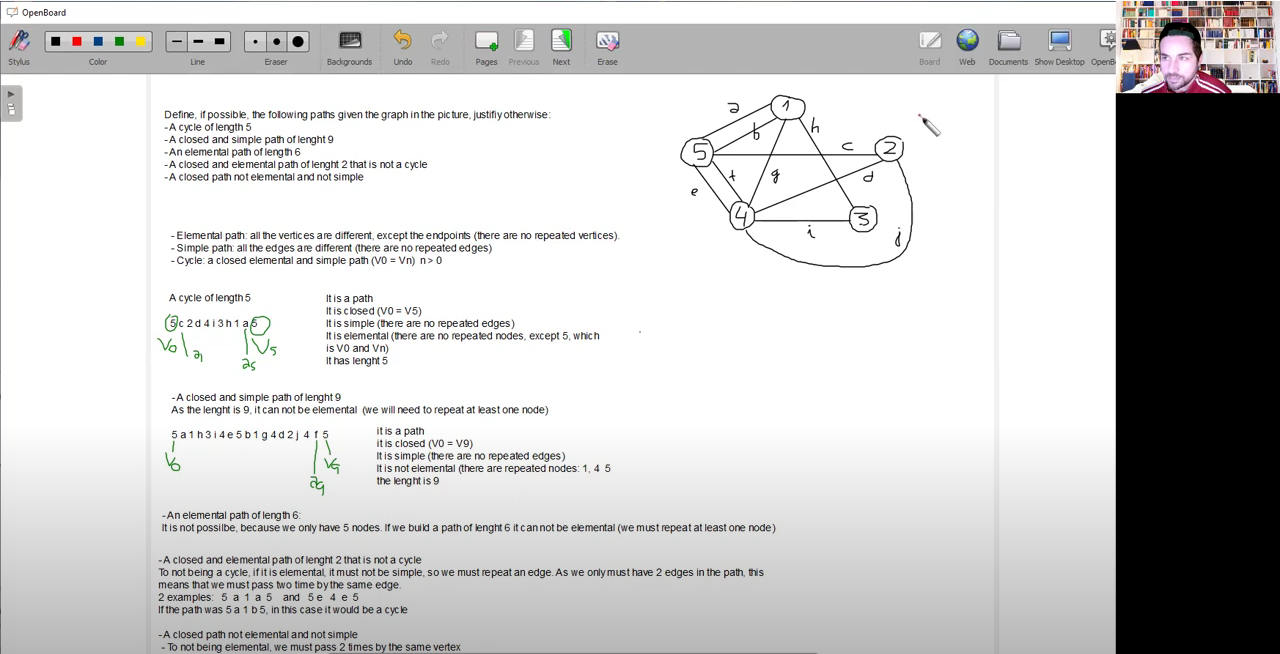Image resolution: width=1280 pixels, height=654 pixels.
Task: Click the line starting '- Elemental path:'
Action: click(x=395, y=236)
